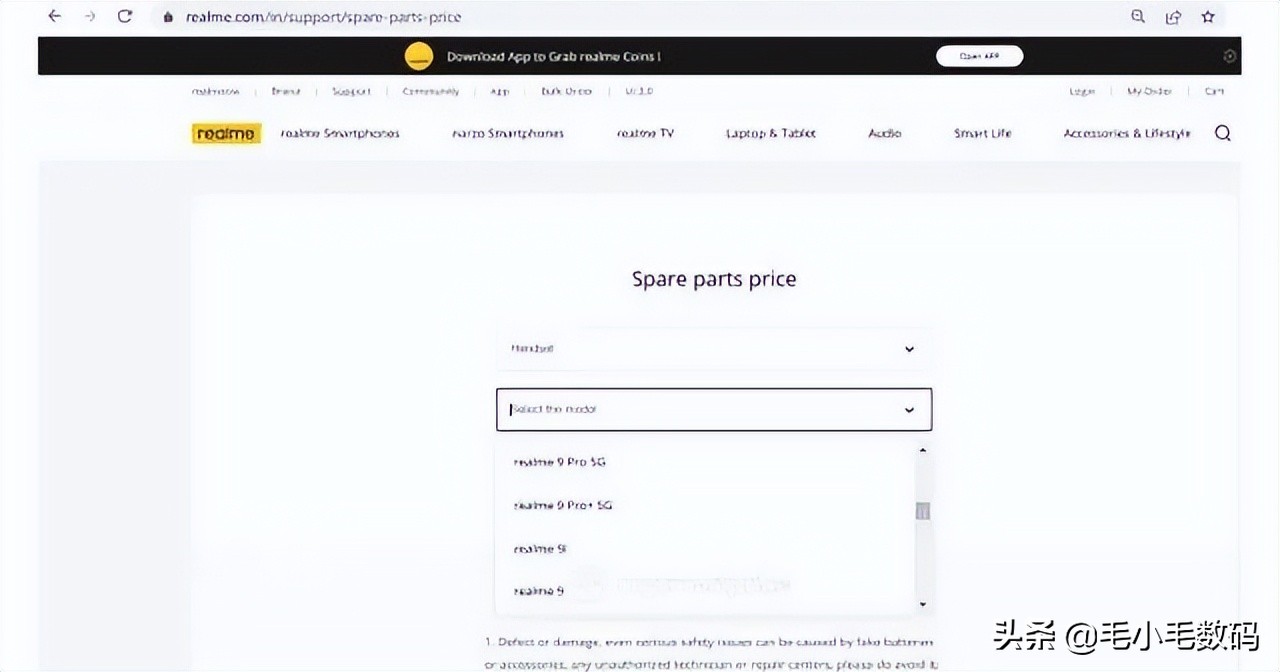Image resolution: width=1280 pixels, height=672 pixels.
Task: Click the address bar URL field
Action: [640, 17]
